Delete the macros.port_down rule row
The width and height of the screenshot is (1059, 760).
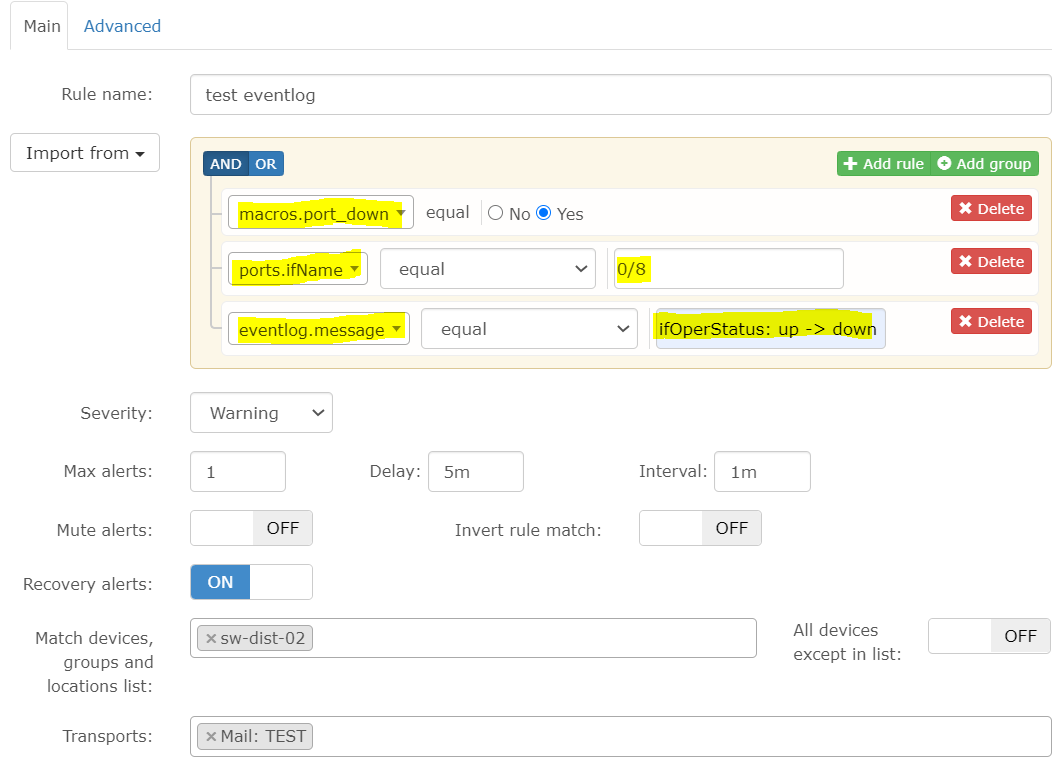click(x=990, y=209)
